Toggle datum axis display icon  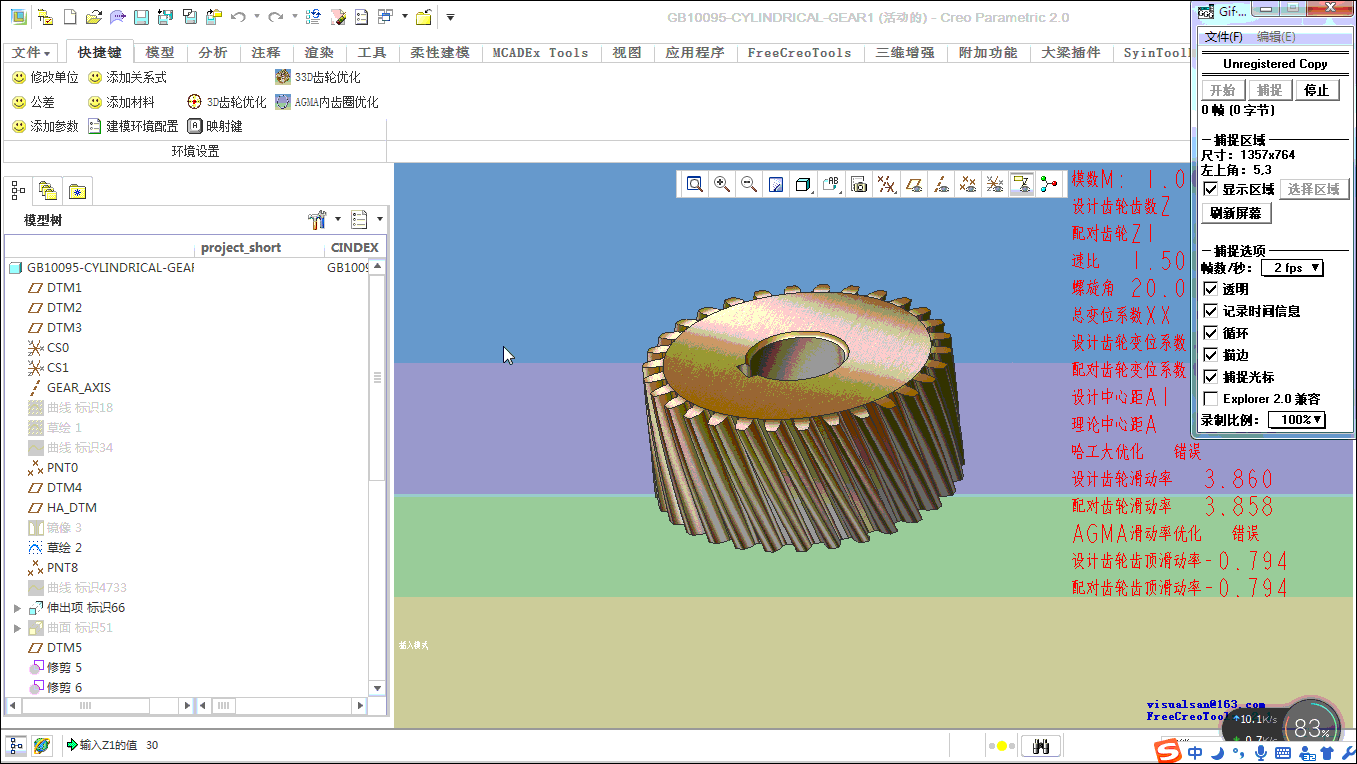coord(940,184)
